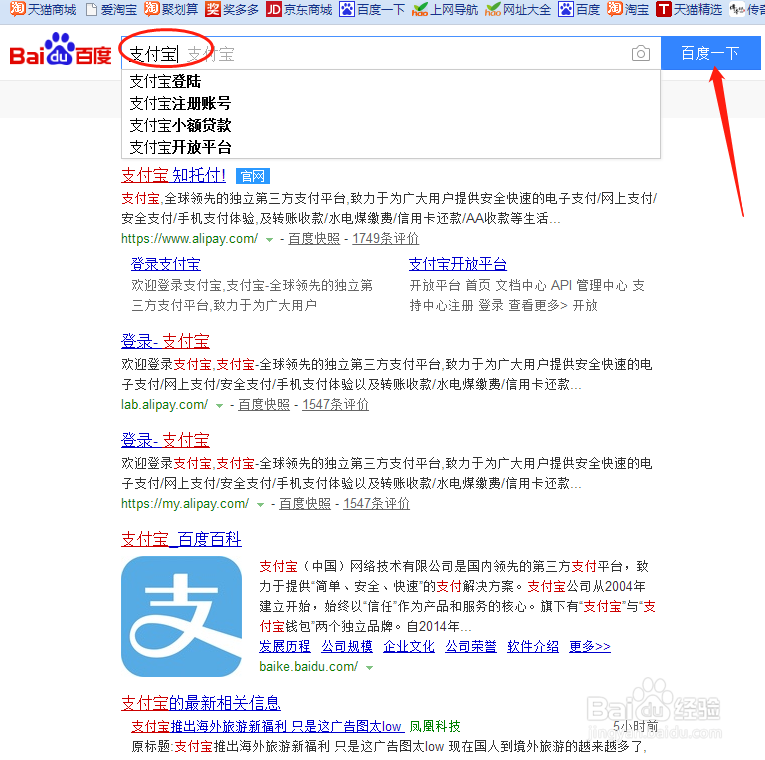The image size is (765, 760).
Task: Open 1547条评价 link for lab.alipay.com
Action: point(336,404)
